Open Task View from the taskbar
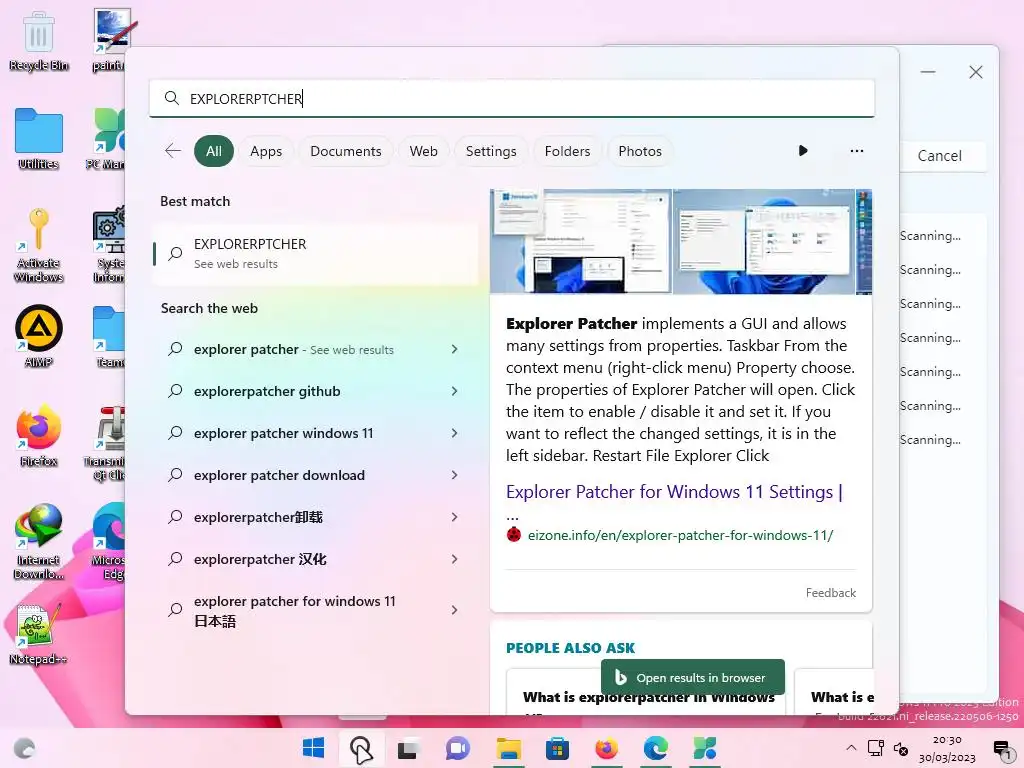This screenshot has width=1024, height=768. click(408, 748)
